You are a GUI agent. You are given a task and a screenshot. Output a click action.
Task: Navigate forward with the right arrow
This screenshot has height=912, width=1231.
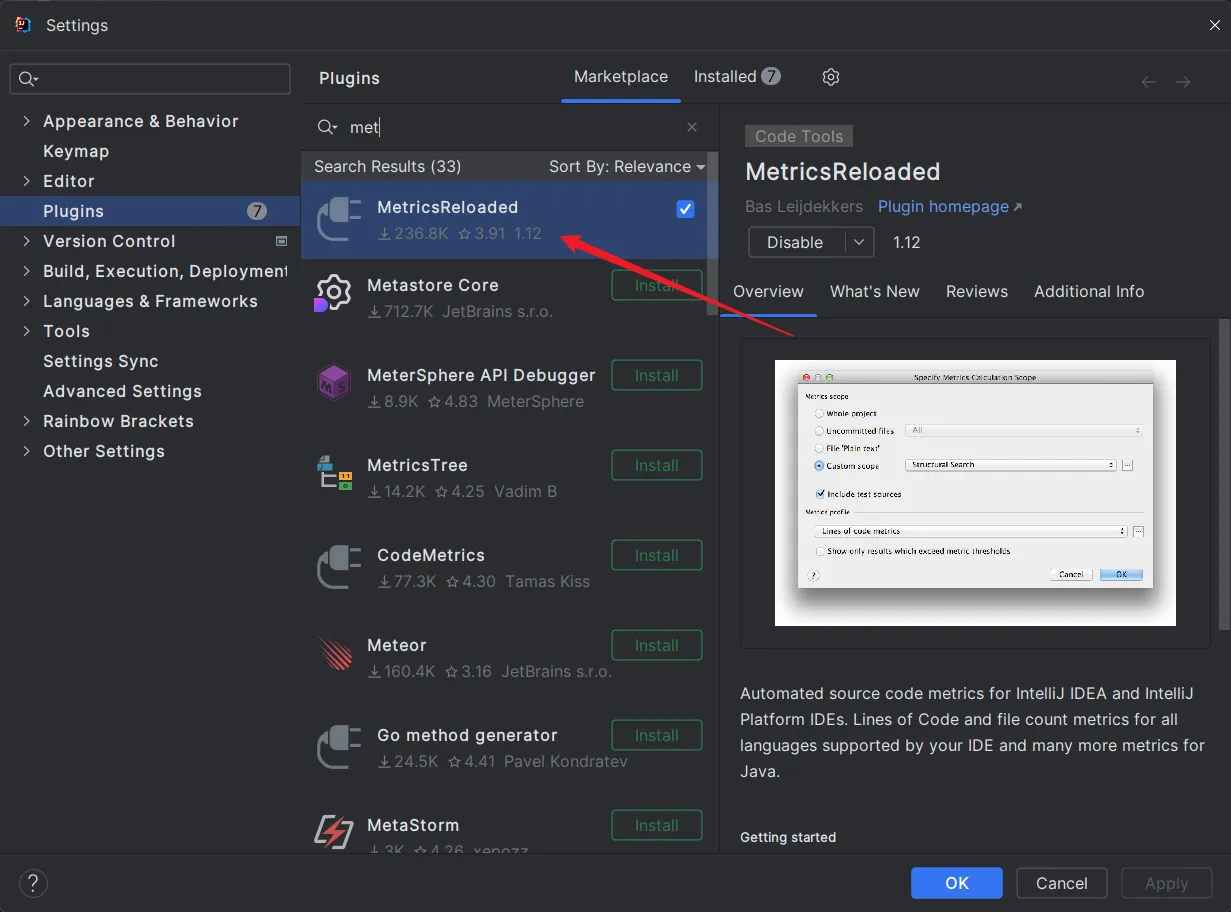[1183, 82]
